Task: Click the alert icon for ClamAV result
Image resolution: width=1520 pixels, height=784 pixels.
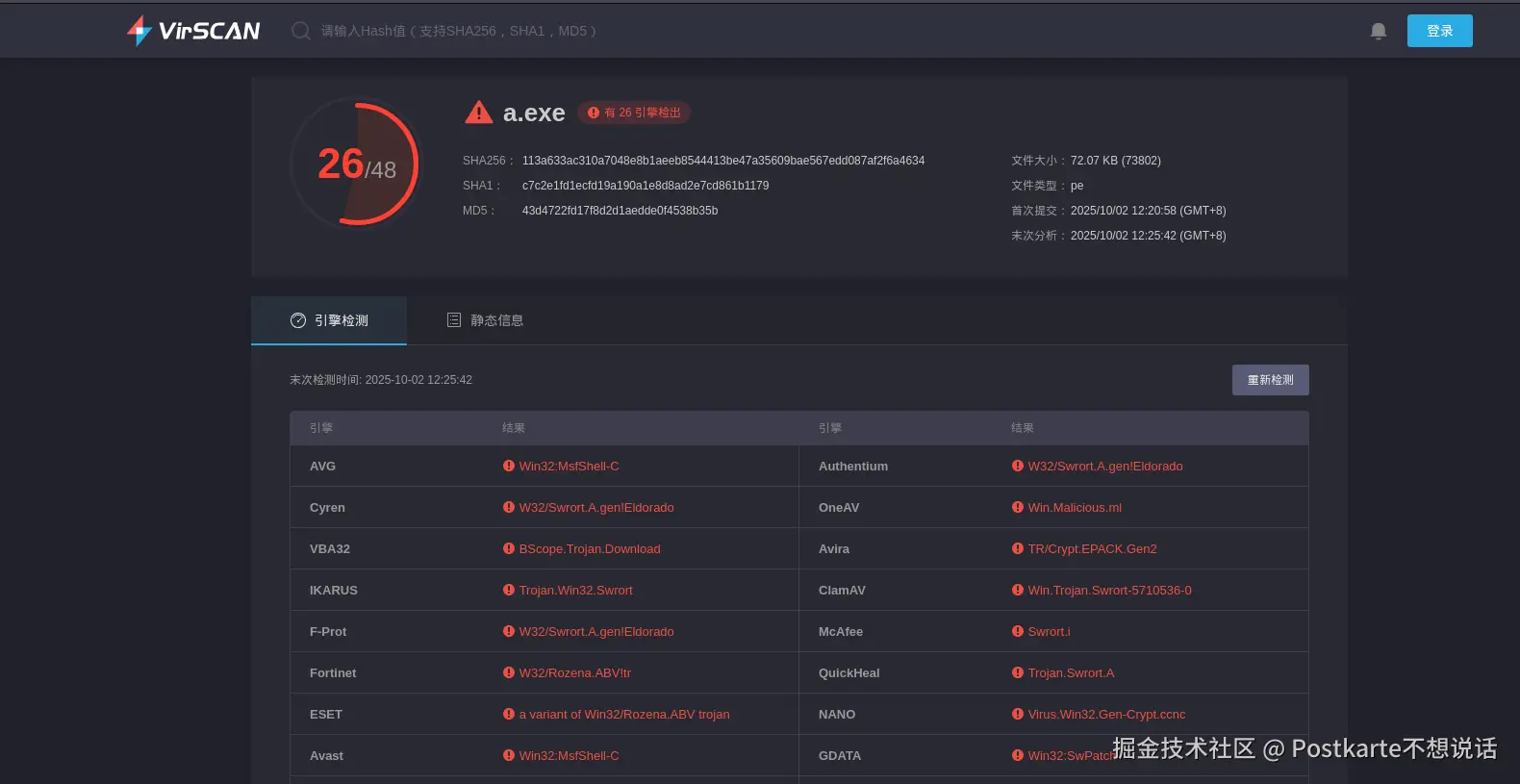Action: (x=1018, y=590)
